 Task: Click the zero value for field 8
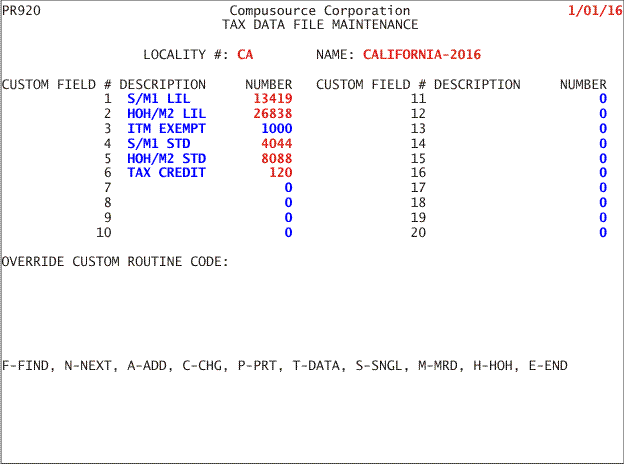tap(289, 203)
